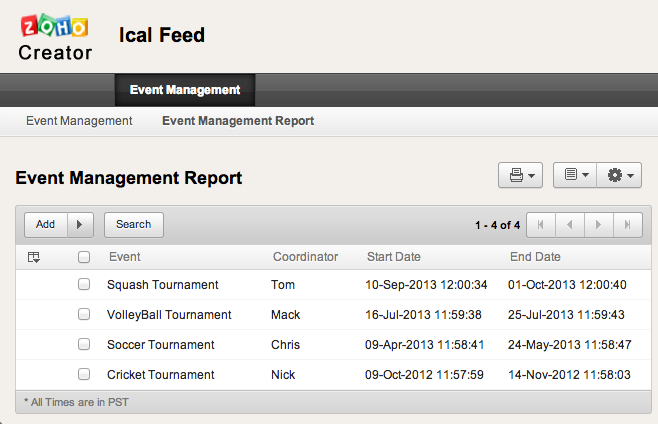The width and height of the screenshot is (658, 424).
Task: Click end date 25-Jul-2013 11:59:43
Action: (x=566, y=315)
